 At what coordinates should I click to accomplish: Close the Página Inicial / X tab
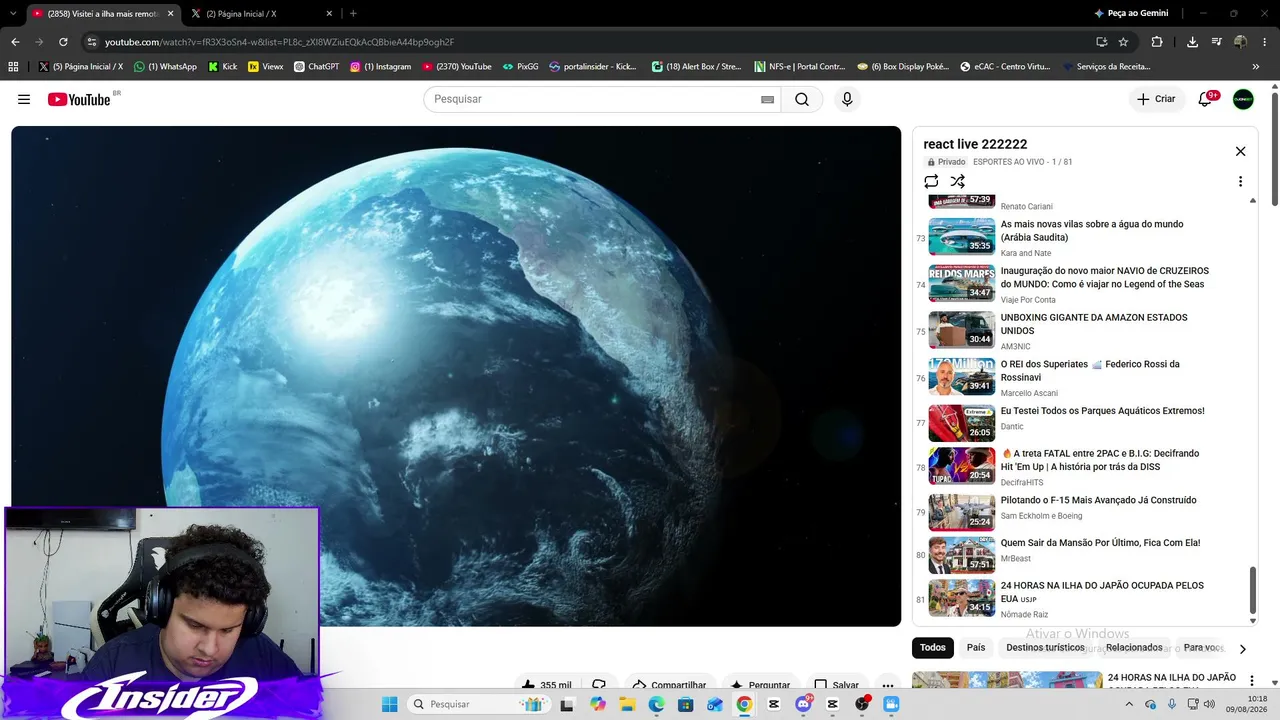click(x=329, y=14)
